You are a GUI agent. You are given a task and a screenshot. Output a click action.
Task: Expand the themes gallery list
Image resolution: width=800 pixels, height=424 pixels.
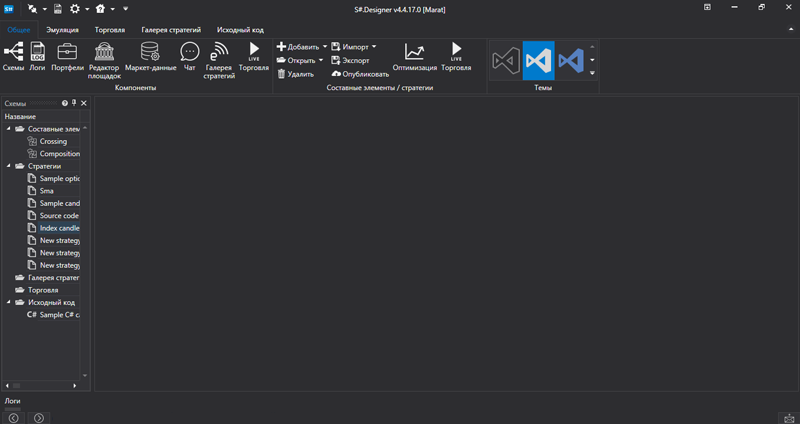click(x=592, y=73)
